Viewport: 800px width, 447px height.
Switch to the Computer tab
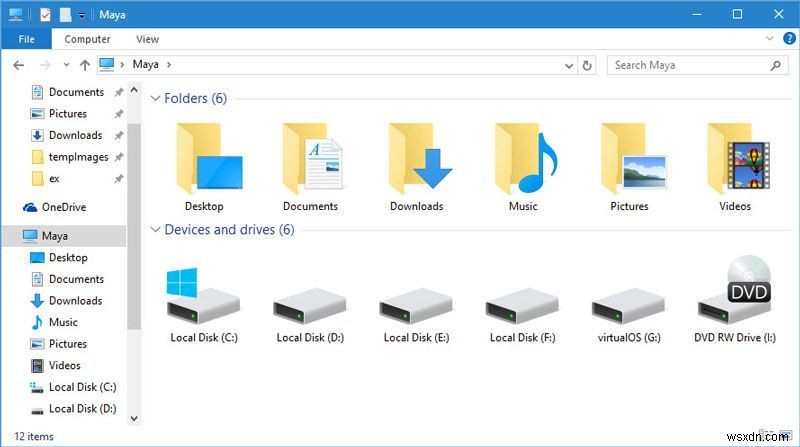tap(87, 39)
